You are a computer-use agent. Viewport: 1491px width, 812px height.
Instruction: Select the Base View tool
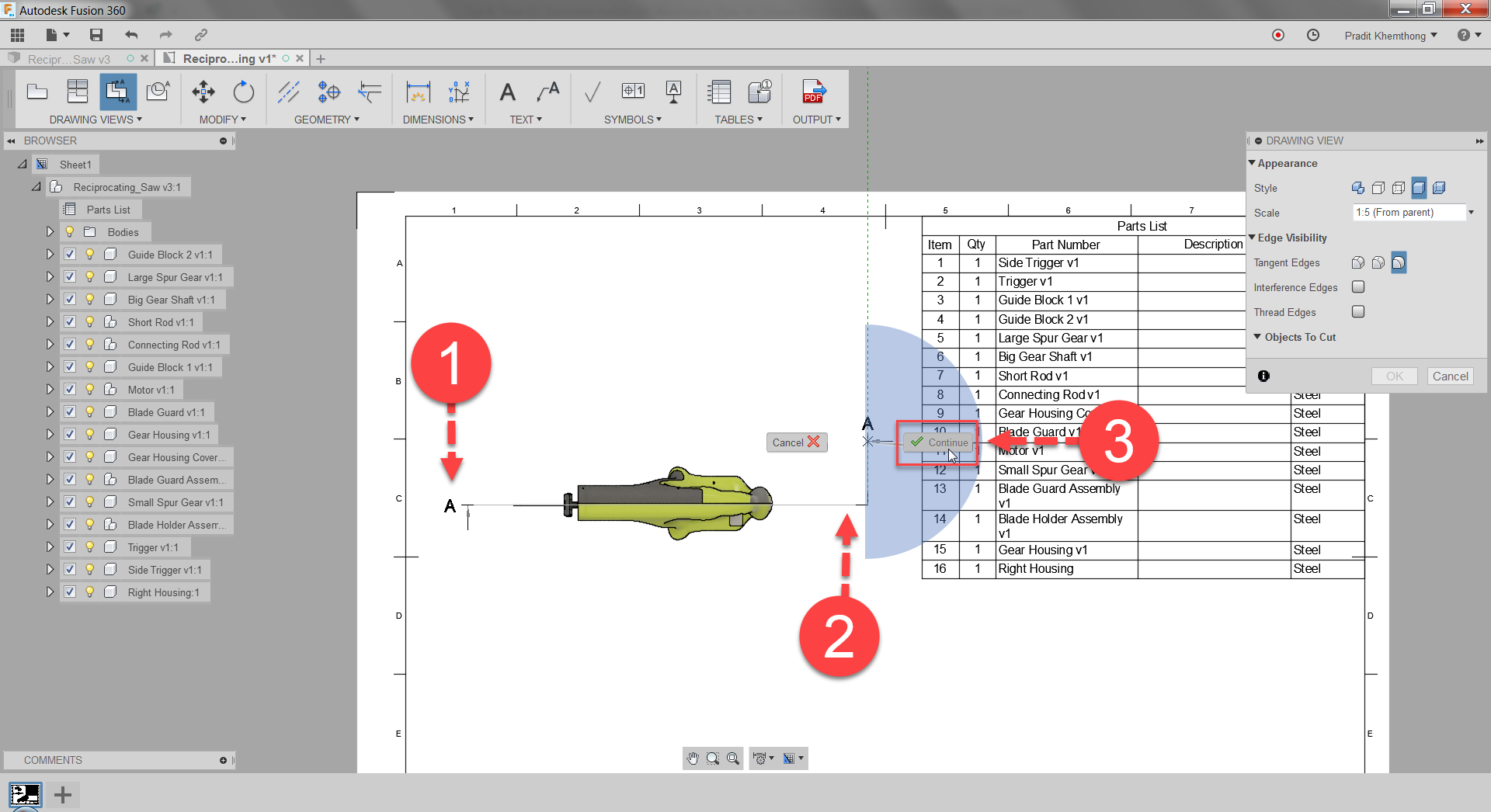pyautogui.click(x=37, y=92)
